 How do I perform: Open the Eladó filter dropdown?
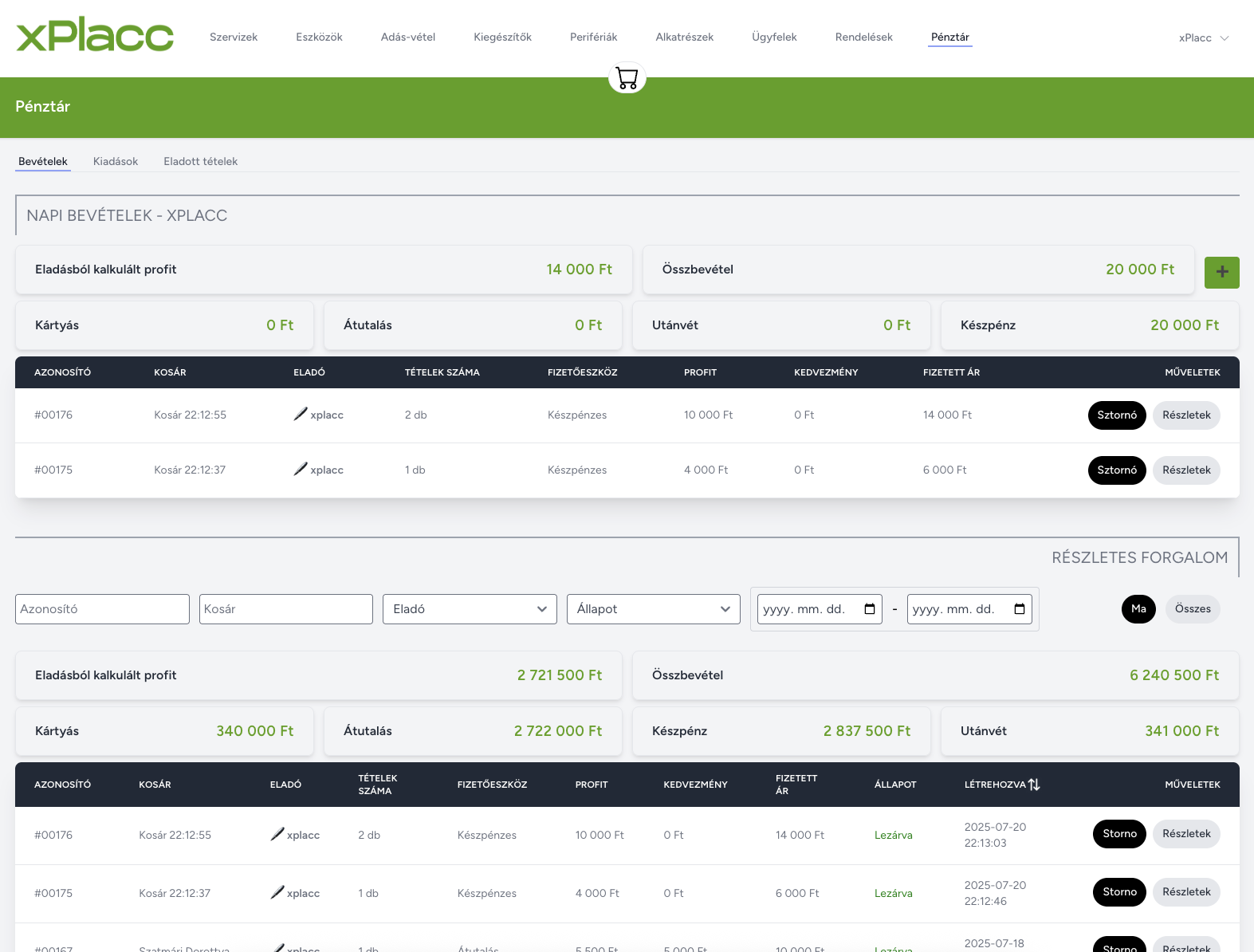(470, 609)
